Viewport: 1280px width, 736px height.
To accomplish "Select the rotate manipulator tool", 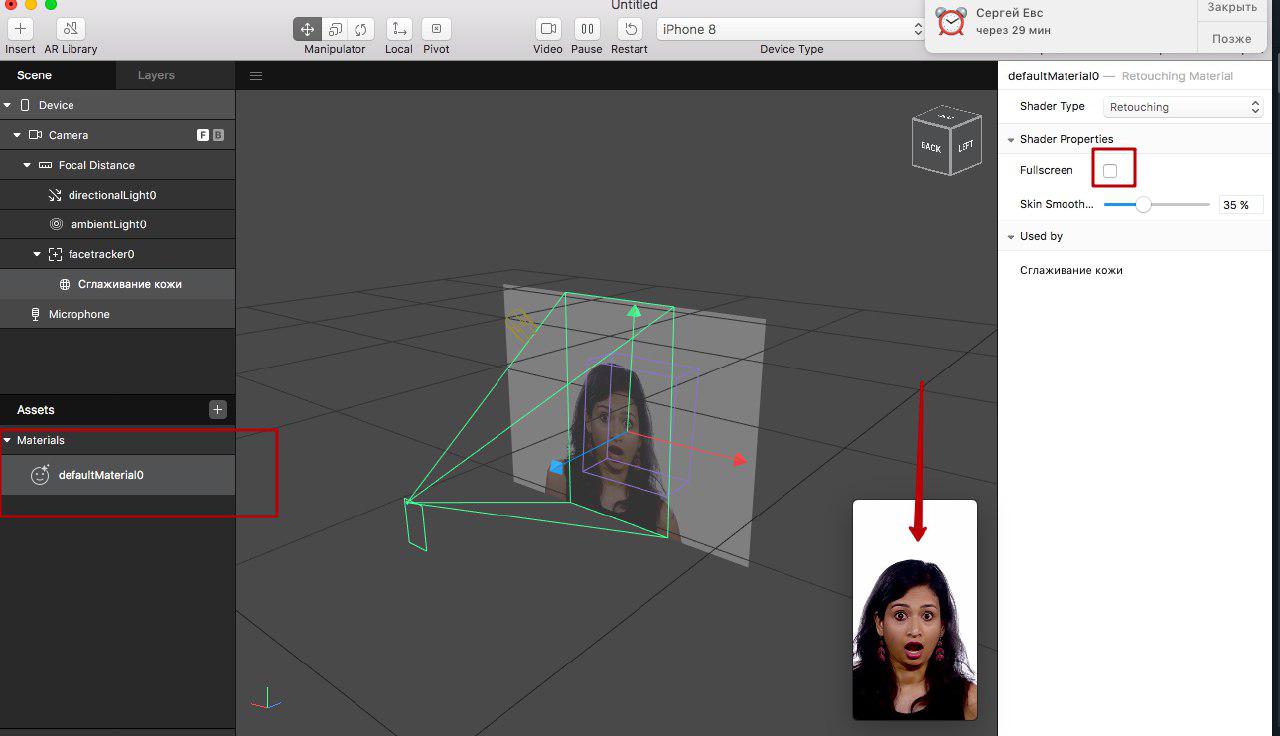I will click(361, 29).
